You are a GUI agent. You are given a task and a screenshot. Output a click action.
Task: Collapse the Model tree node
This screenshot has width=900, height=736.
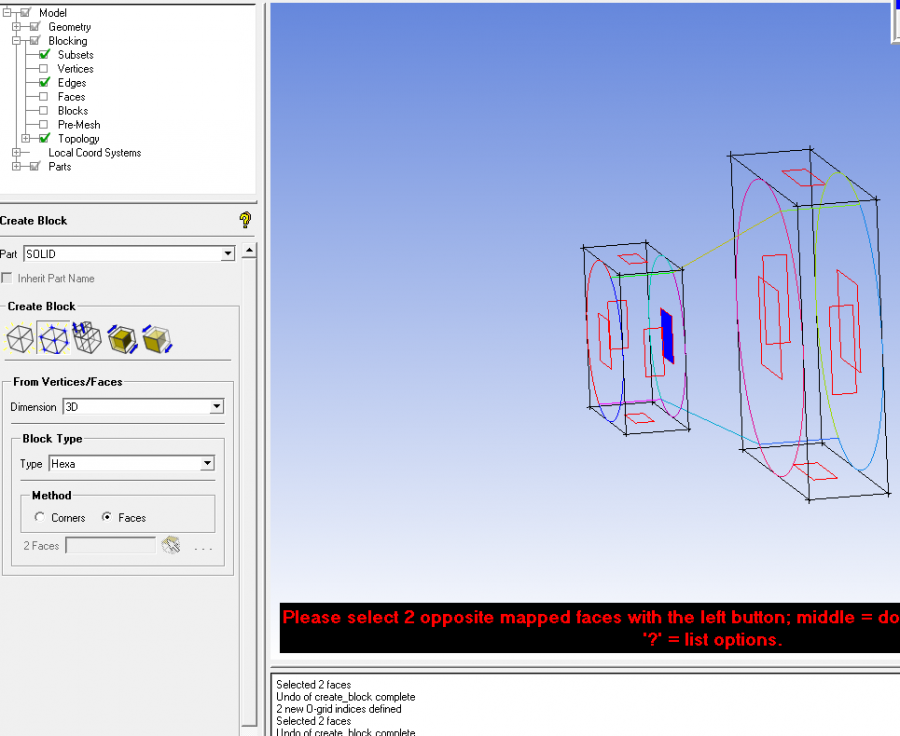pos(7,12)
